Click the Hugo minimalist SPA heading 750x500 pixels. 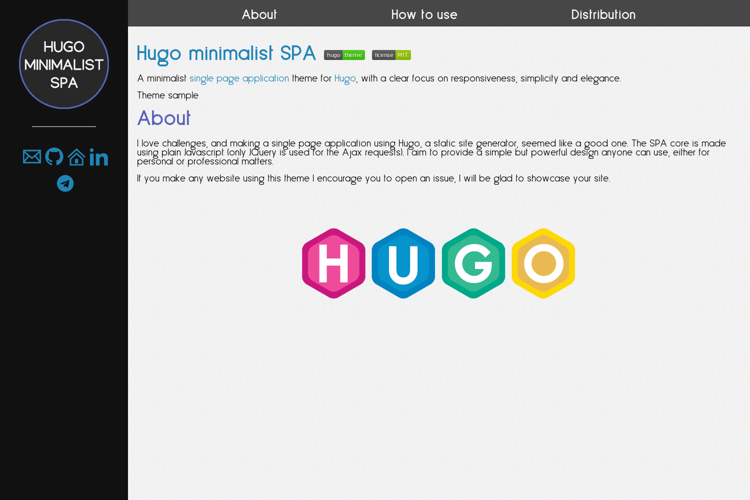click(226, 53)
